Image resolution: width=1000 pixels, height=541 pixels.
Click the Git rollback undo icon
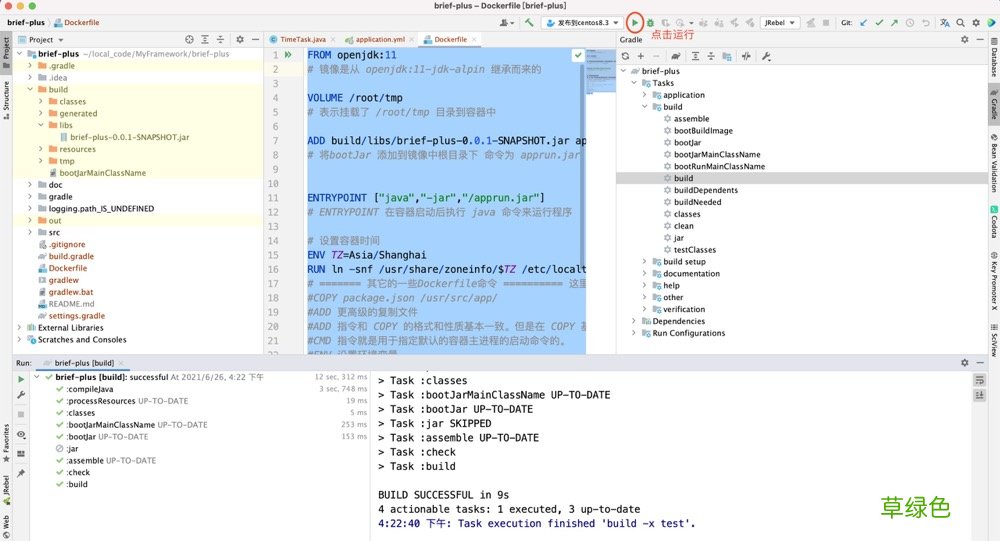pos(925,22)
